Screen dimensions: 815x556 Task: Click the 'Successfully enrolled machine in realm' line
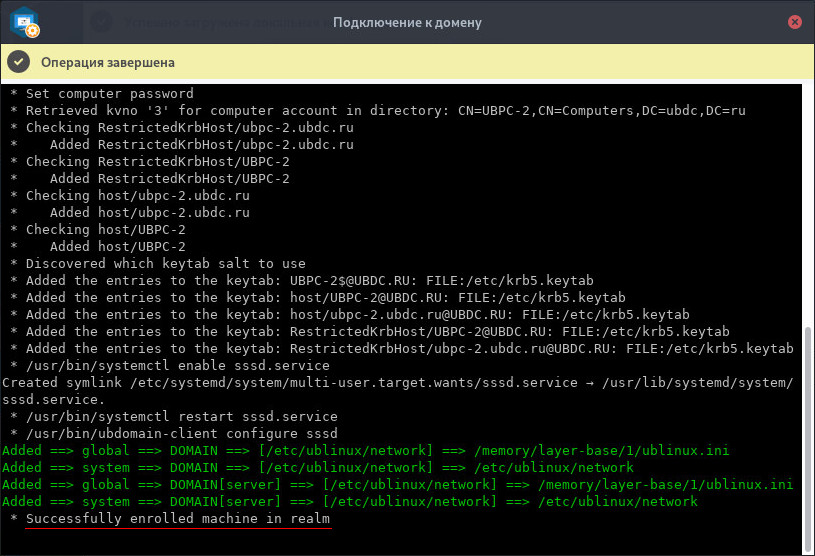coord(178,519)
